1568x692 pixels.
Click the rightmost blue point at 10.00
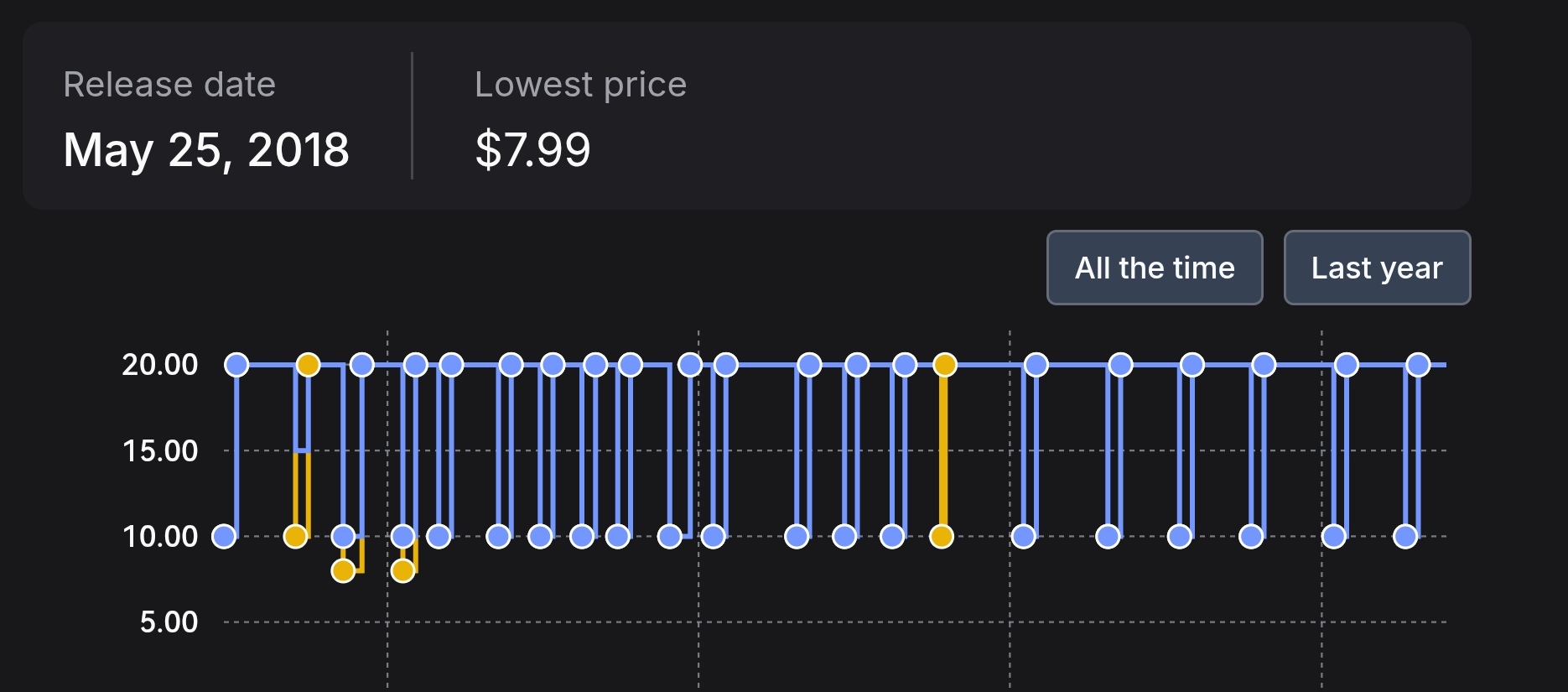click(1405, 536)
